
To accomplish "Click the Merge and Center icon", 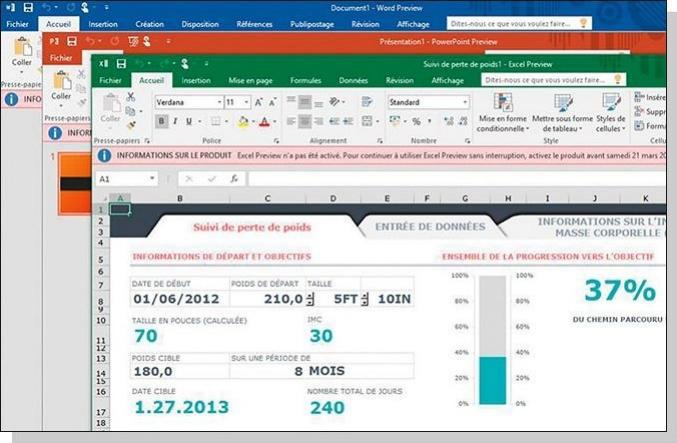I will (367, 121).
